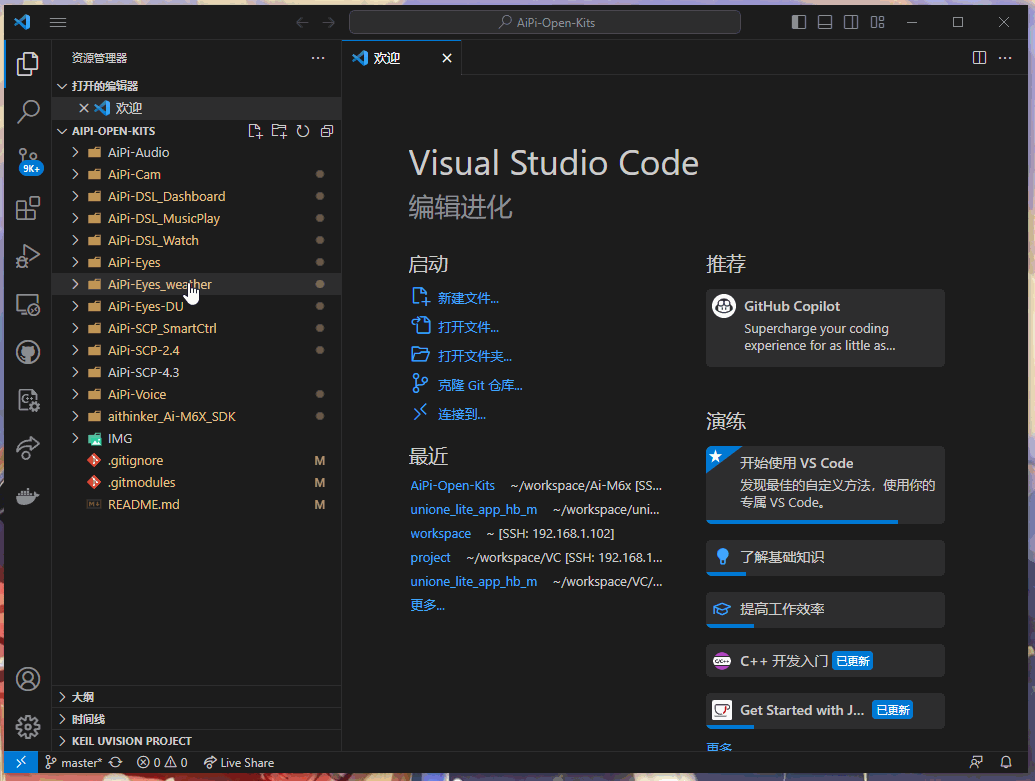Open recent 'project' entry

(x=430, y=558)
